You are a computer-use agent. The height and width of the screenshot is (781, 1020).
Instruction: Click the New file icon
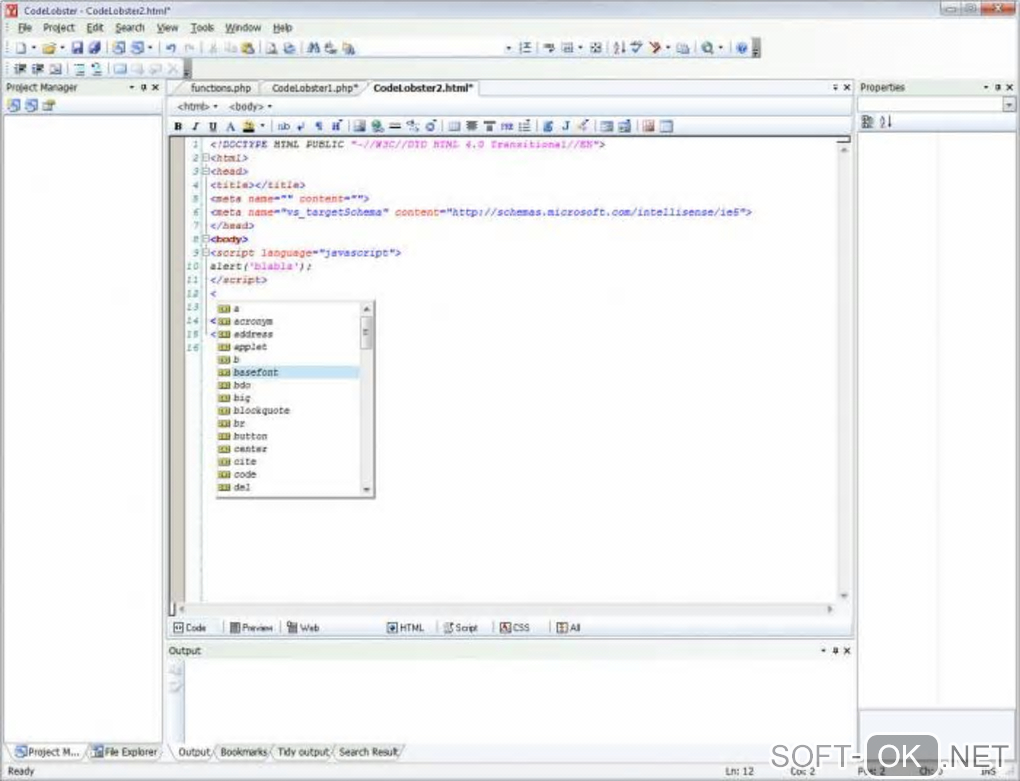pos(21,48)
